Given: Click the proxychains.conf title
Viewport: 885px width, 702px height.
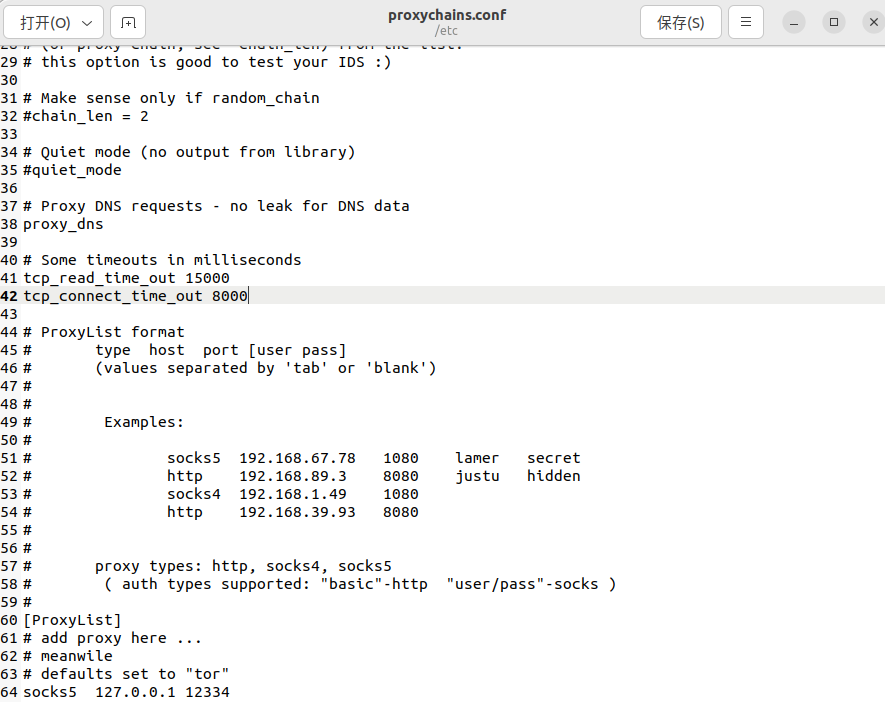Looking at the screenshot, I should (447, 15).
